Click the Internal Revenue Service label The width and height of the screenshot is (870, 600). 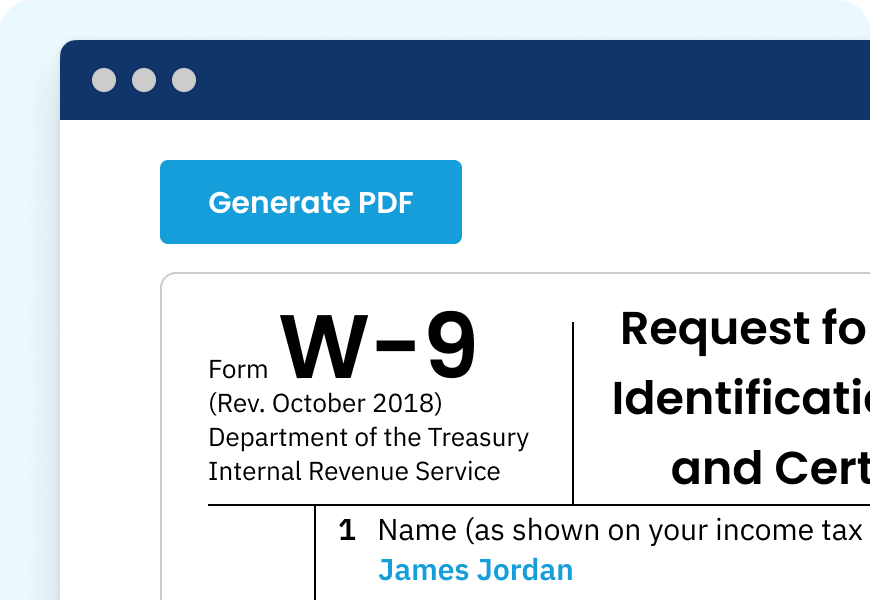352,469
